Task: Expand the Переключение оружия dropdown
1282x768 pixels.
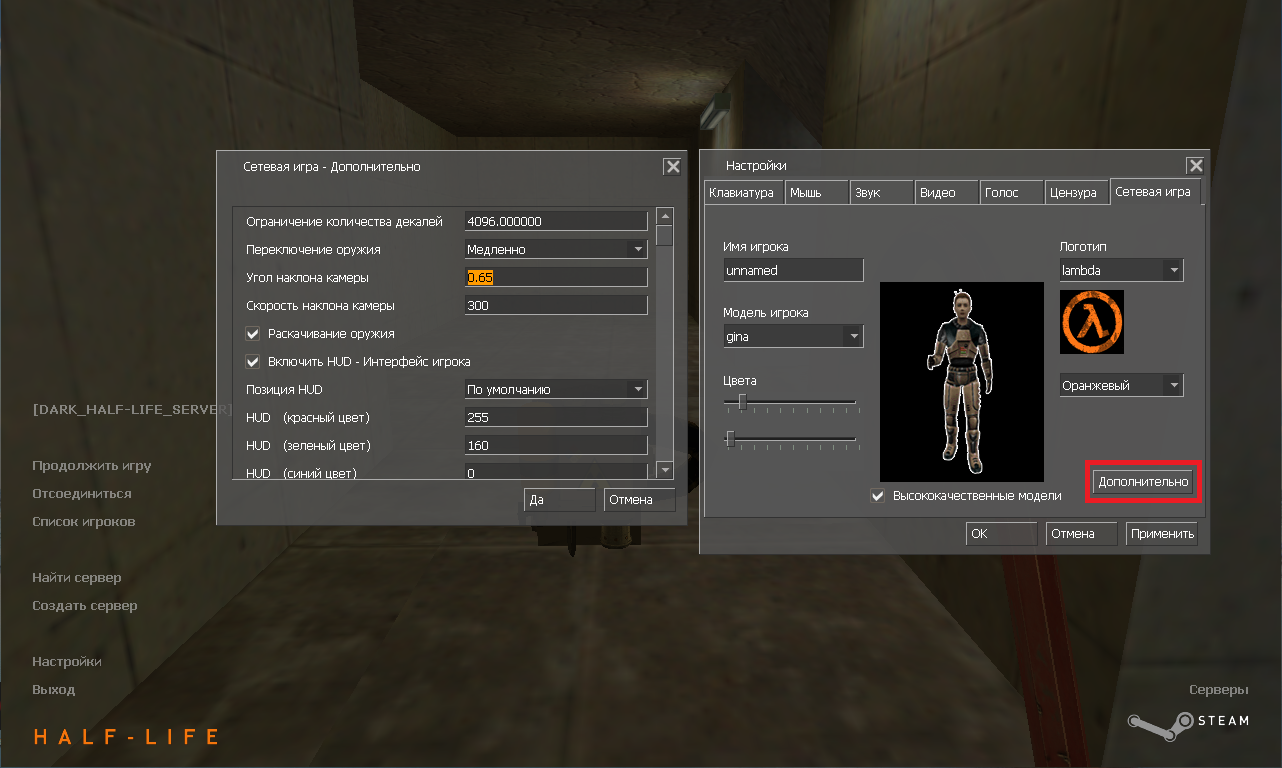Action: coord(637,250)
